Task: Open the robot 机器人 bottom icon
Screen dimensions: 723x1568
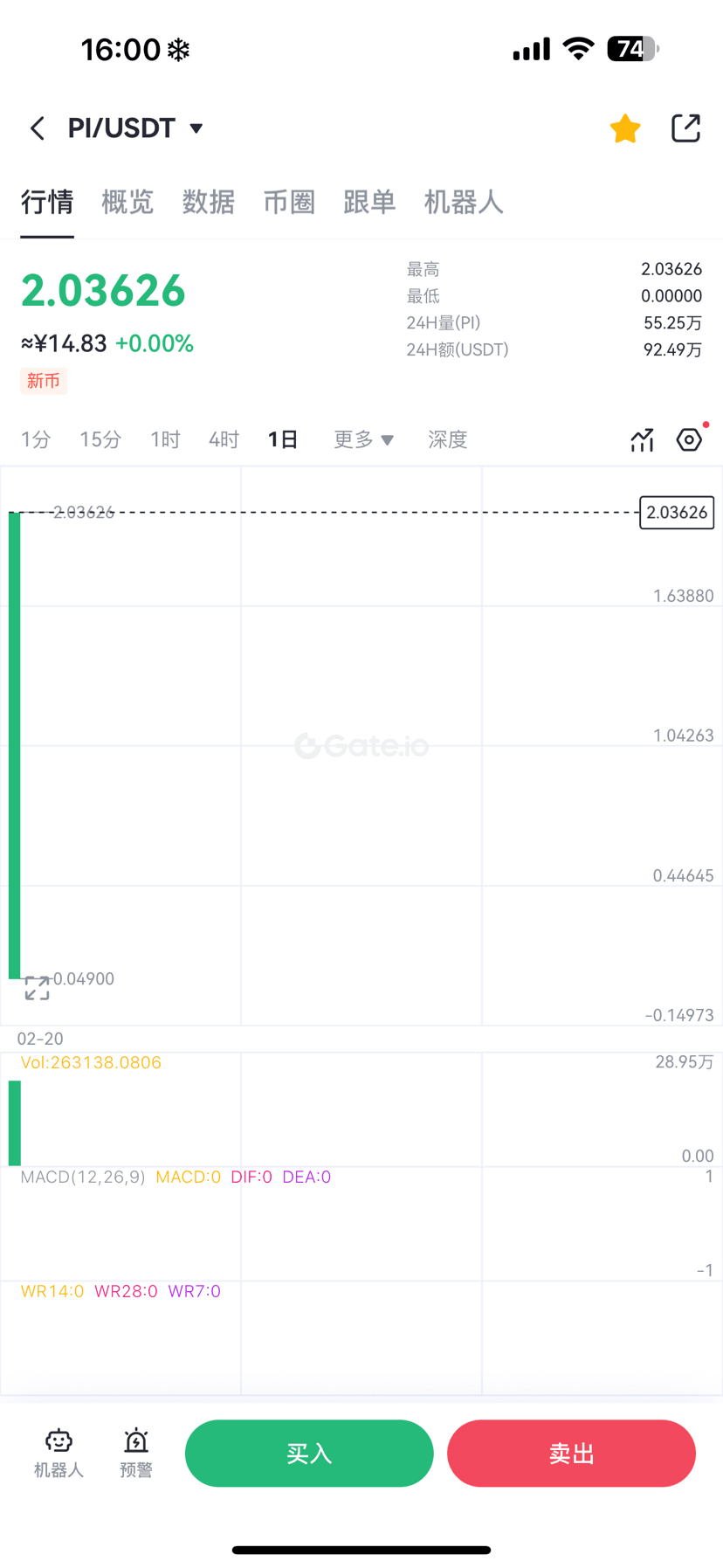Action: coord(59,1453)
